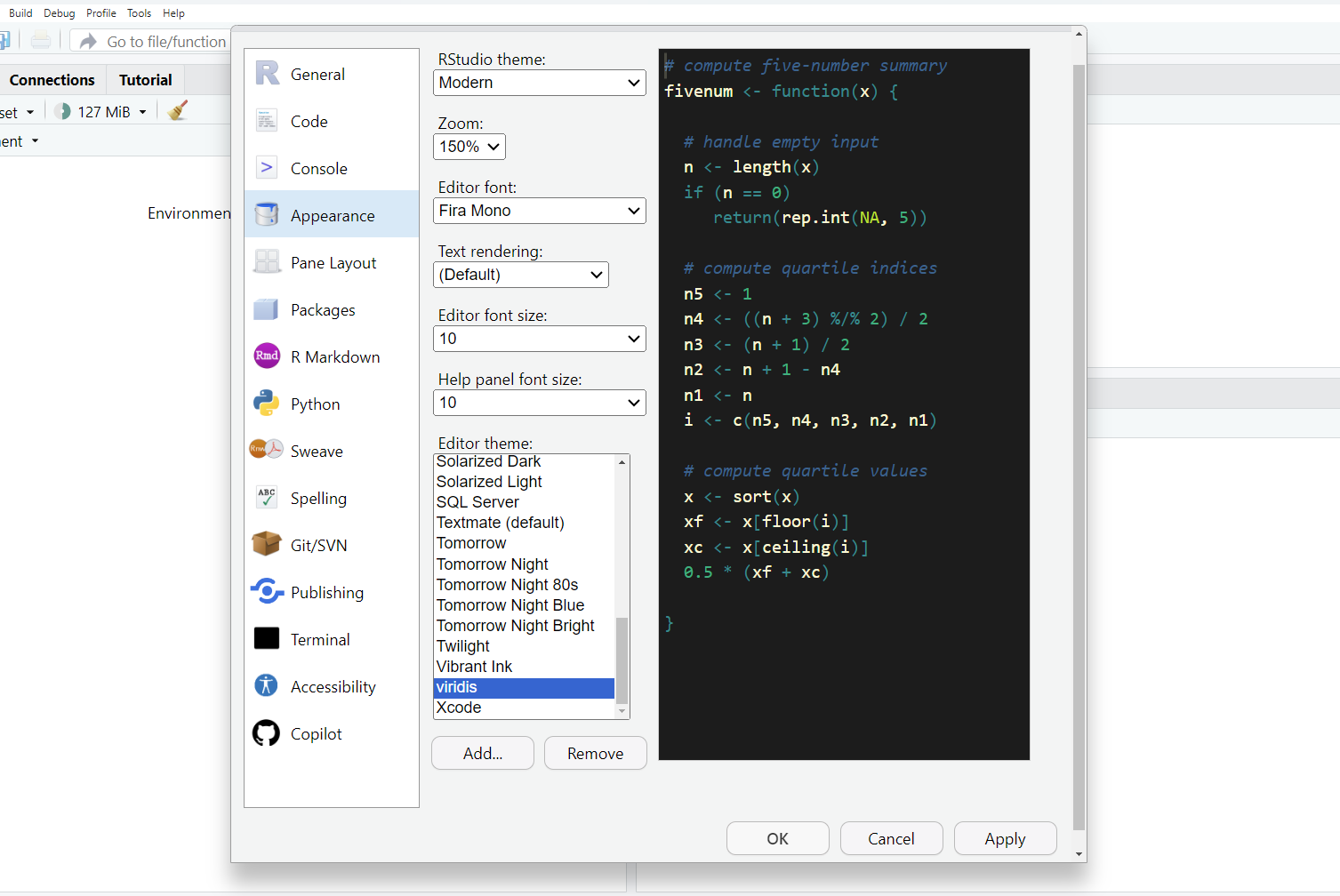Open Copilot settings via GitHub icon
The height and width of the screenshot is (896, 1340).
267,733
